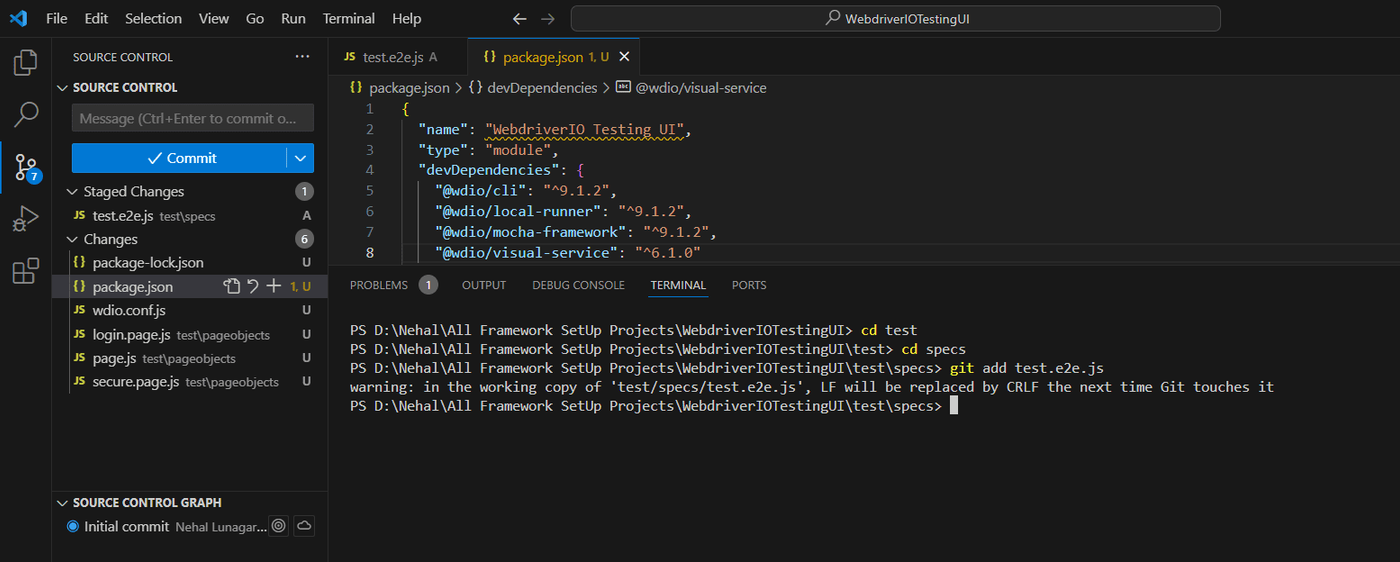
Task: Go back using the left arrow
Action: 519,19
